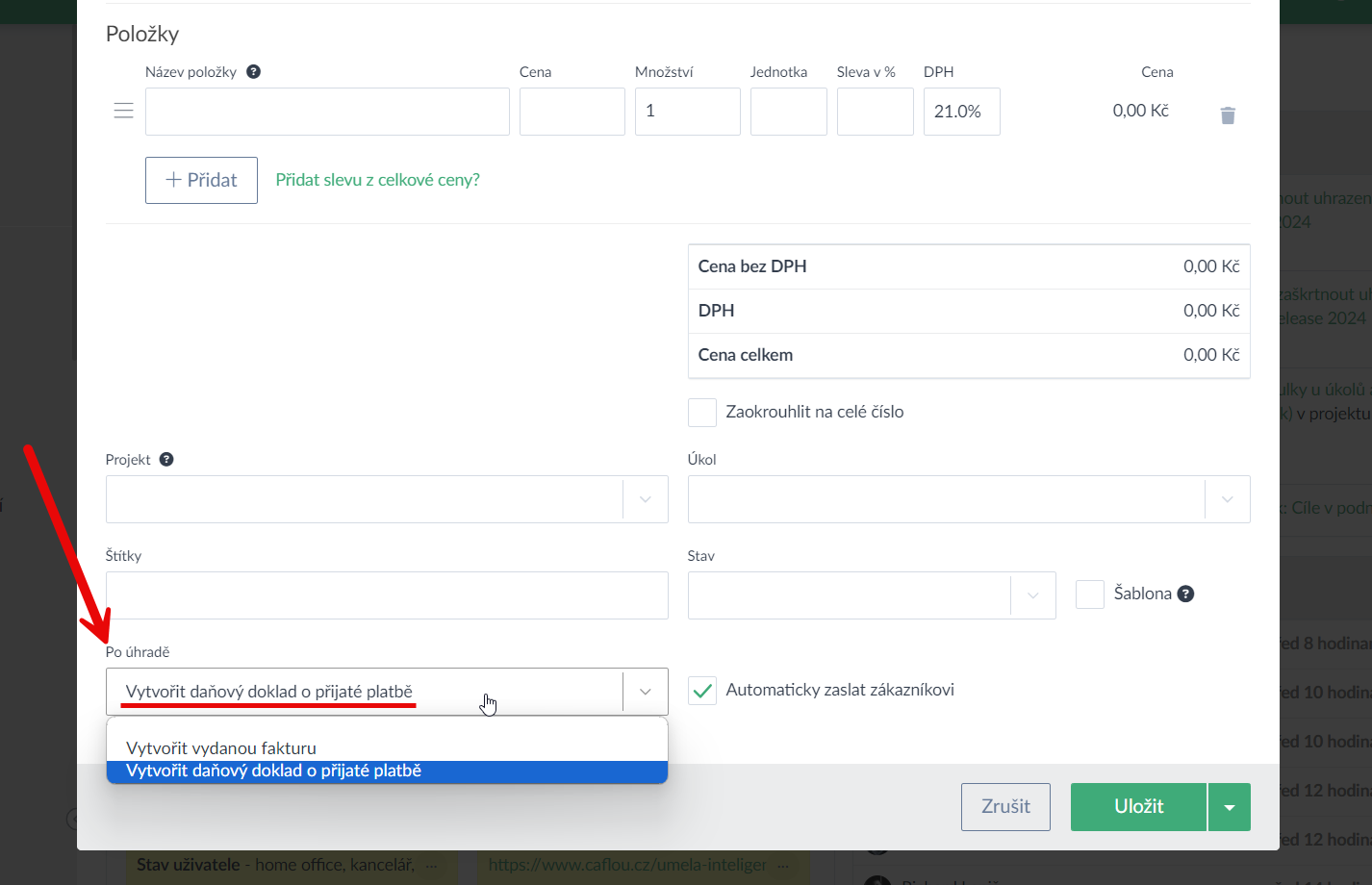
Task: Focus the Název položky input field
Action: (x=327, y=112)
